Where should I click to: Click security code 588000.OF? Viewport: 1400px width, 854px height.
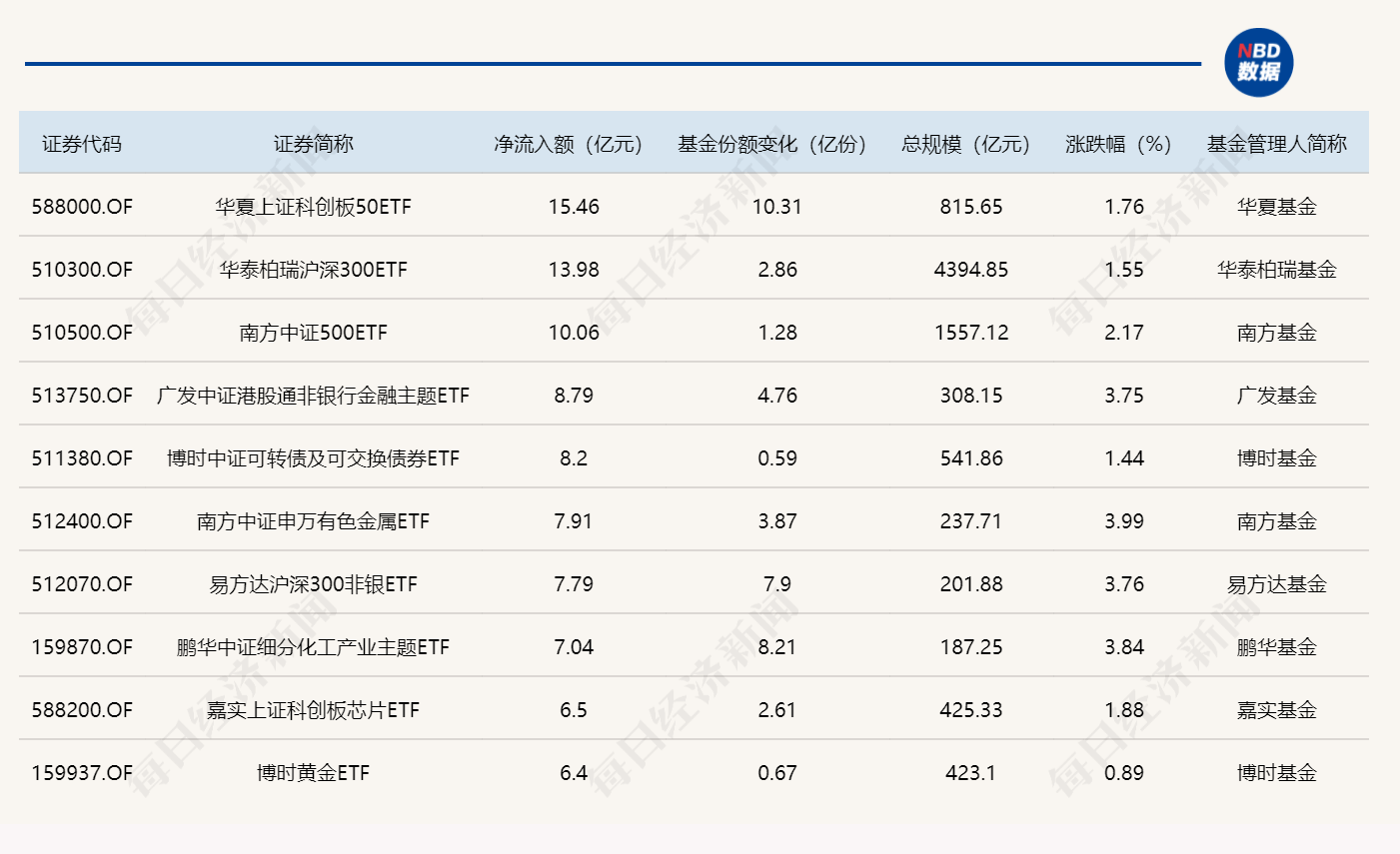tap(82, 207)
